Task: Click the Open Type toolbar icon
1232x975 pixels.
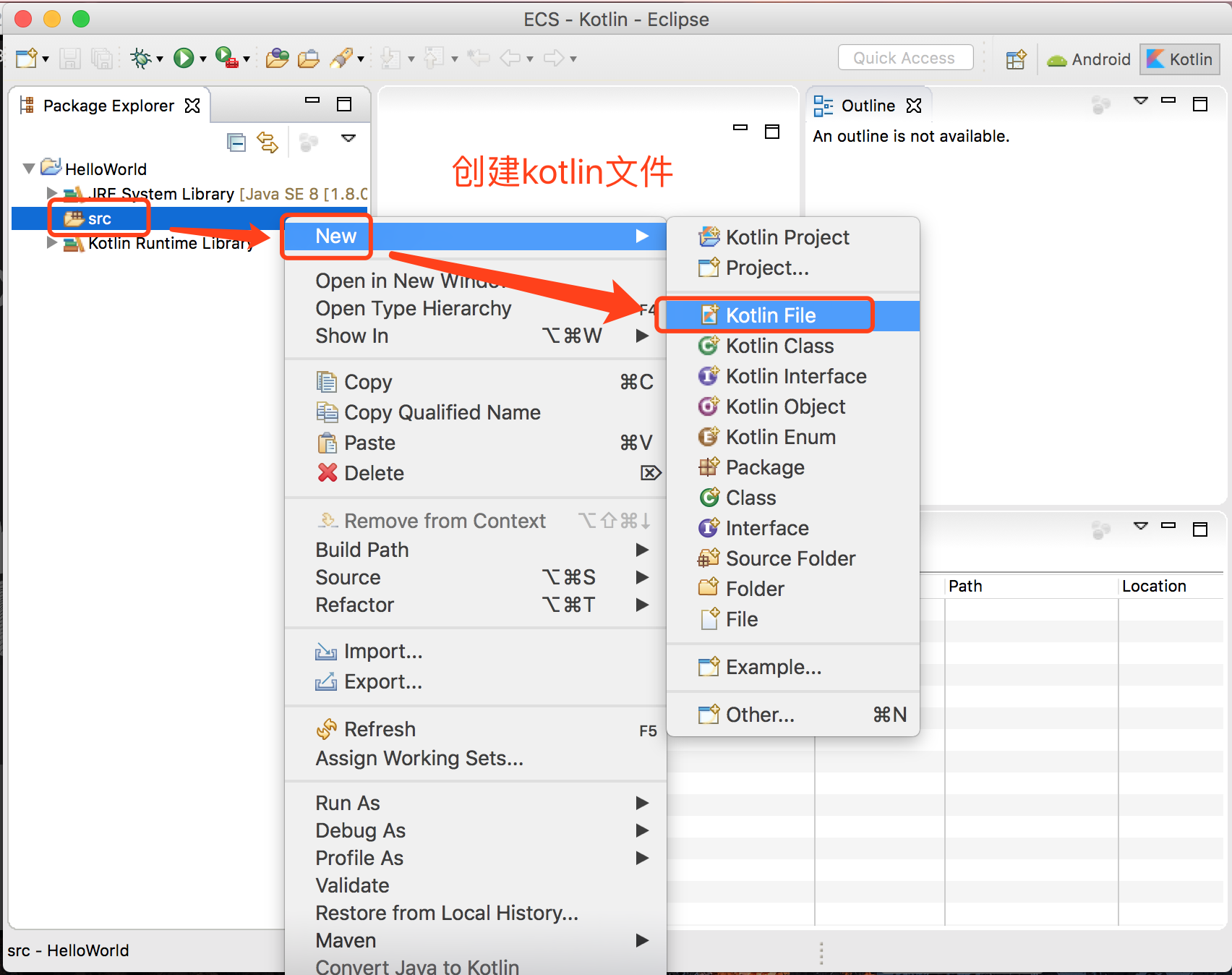Action: [277, 59]
